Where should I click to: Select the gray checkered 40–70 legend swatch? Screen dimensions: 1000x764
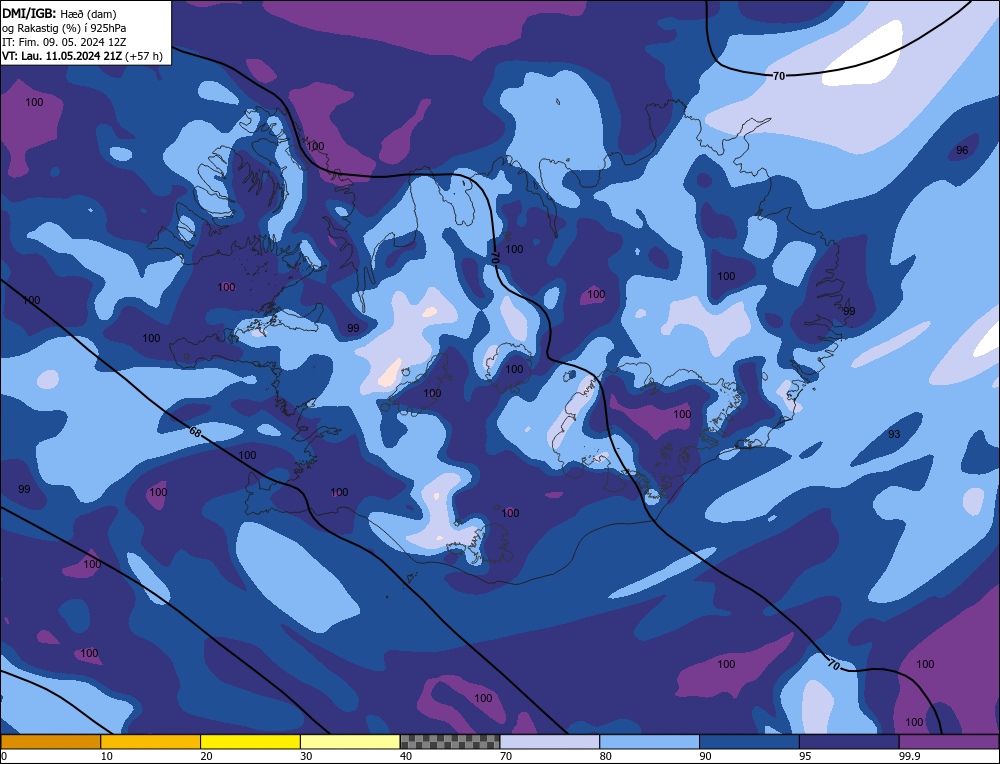[450, 741]
